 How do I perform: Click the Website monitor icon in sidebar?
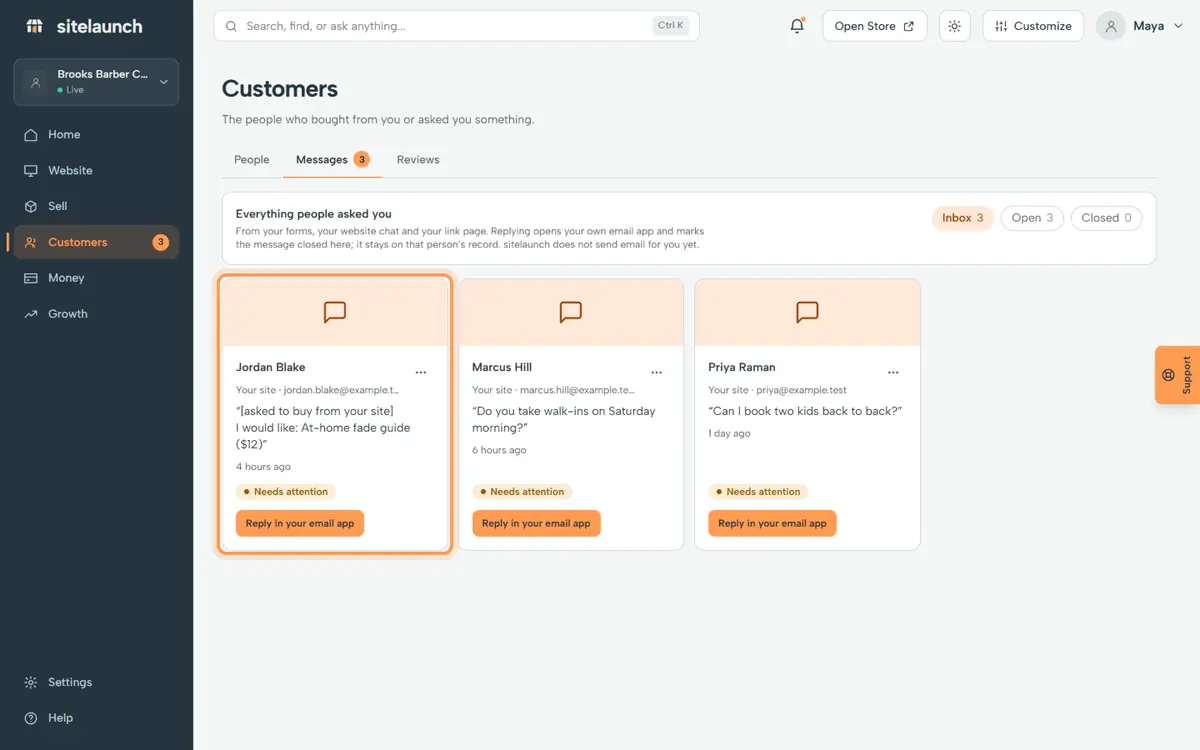31,171
